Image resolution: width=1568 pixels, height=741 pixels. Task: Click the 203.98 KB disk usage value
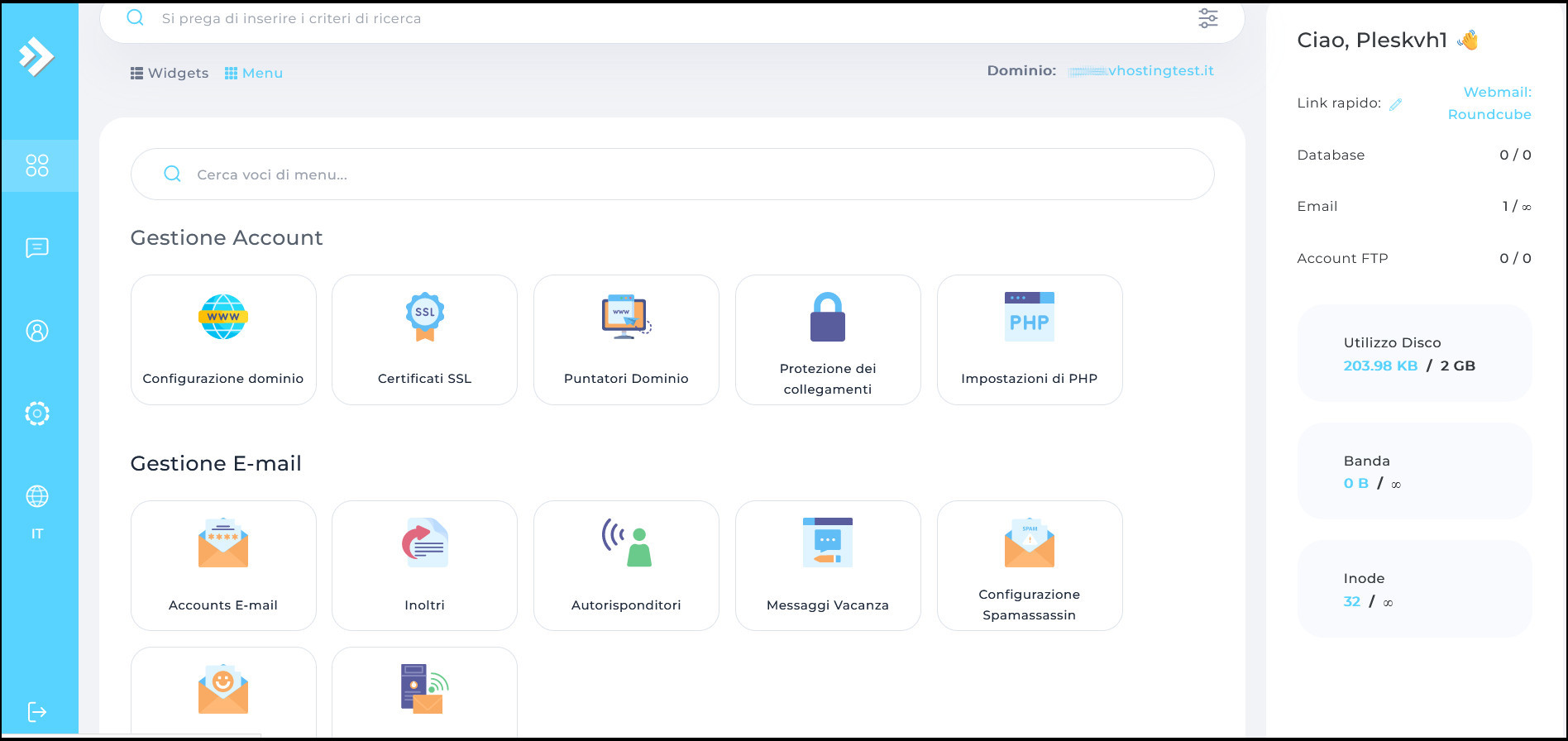click(1380, 366)
